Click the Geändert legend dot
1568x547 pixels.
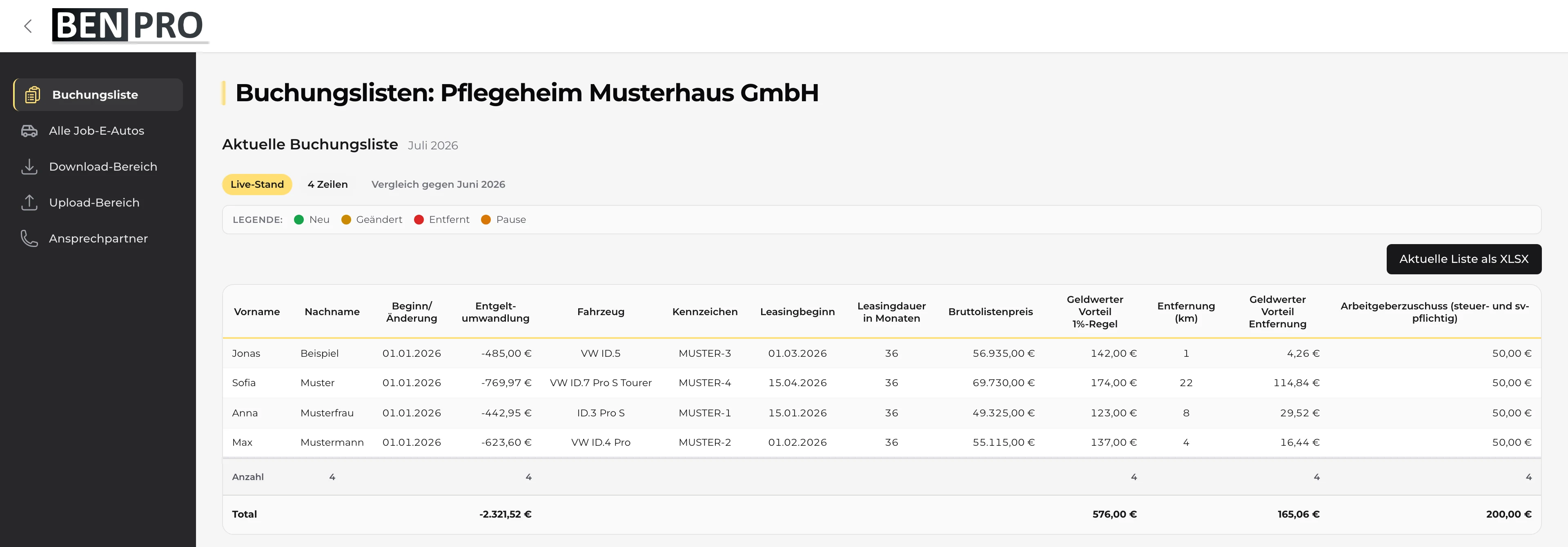[346, 220]
